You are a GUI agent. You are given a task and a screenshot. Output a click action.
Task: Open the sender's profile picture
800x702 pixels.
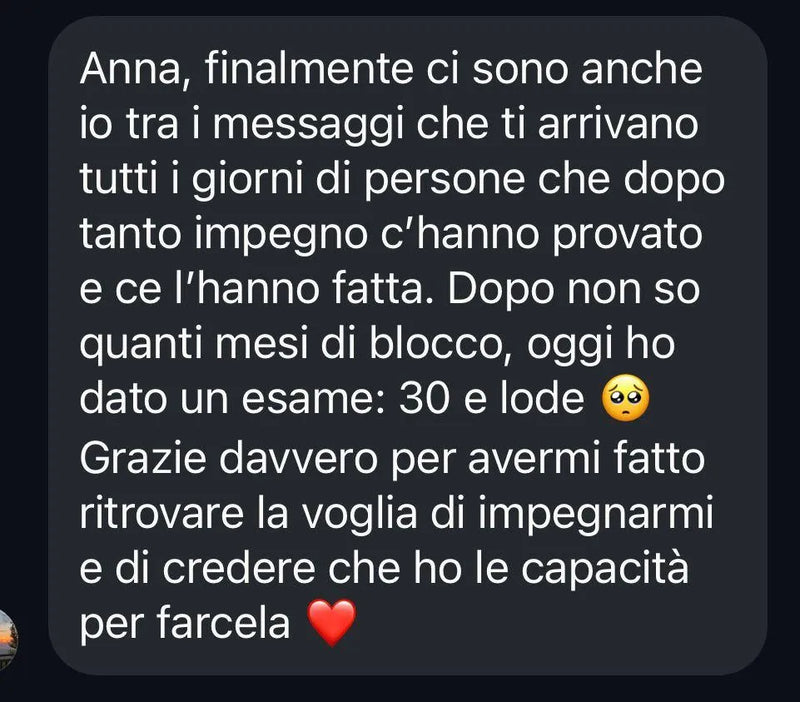tap(8, 639)
